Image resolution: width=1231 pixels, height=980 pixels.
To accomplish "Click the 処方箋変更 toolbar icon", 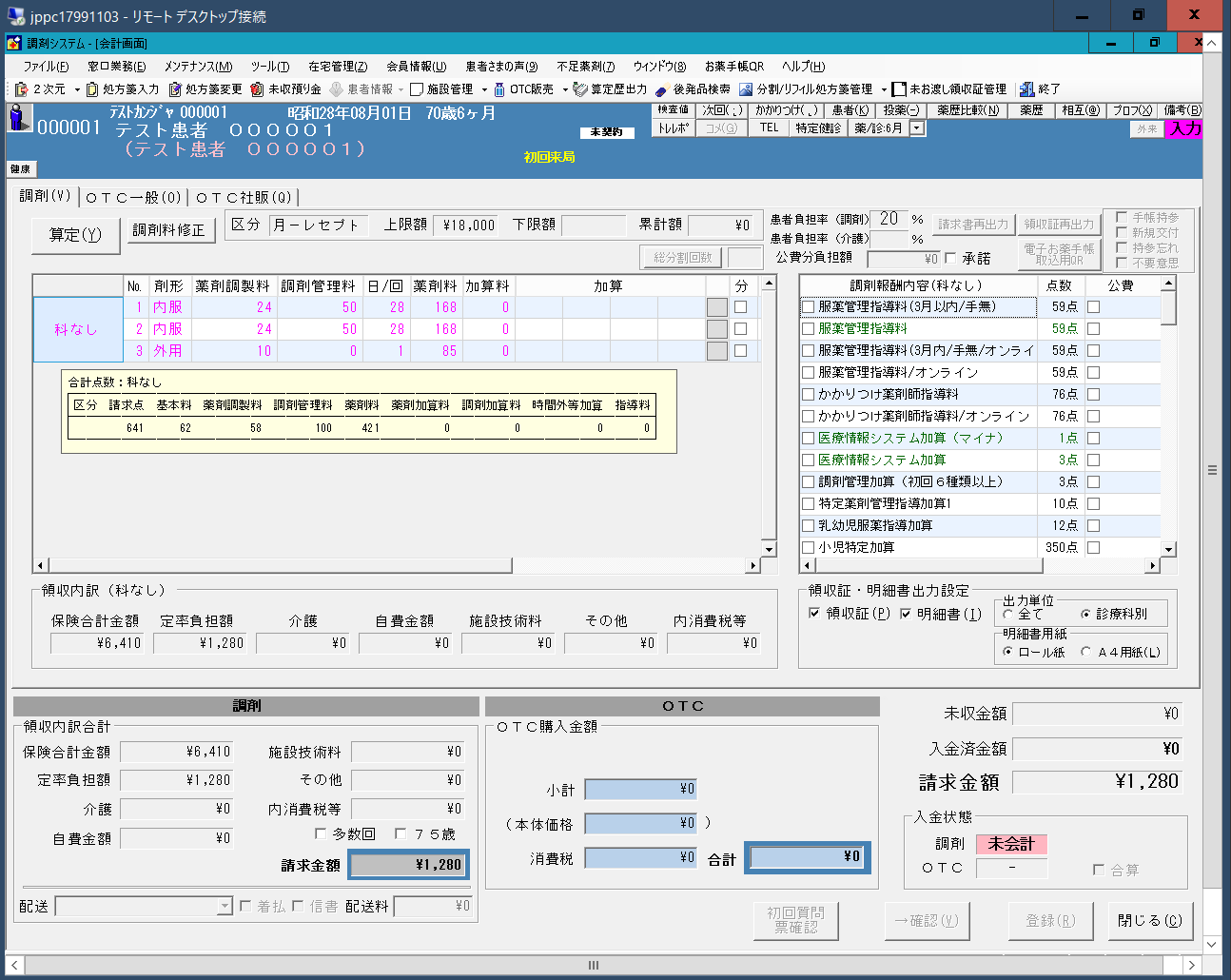I will coord(175,89).
